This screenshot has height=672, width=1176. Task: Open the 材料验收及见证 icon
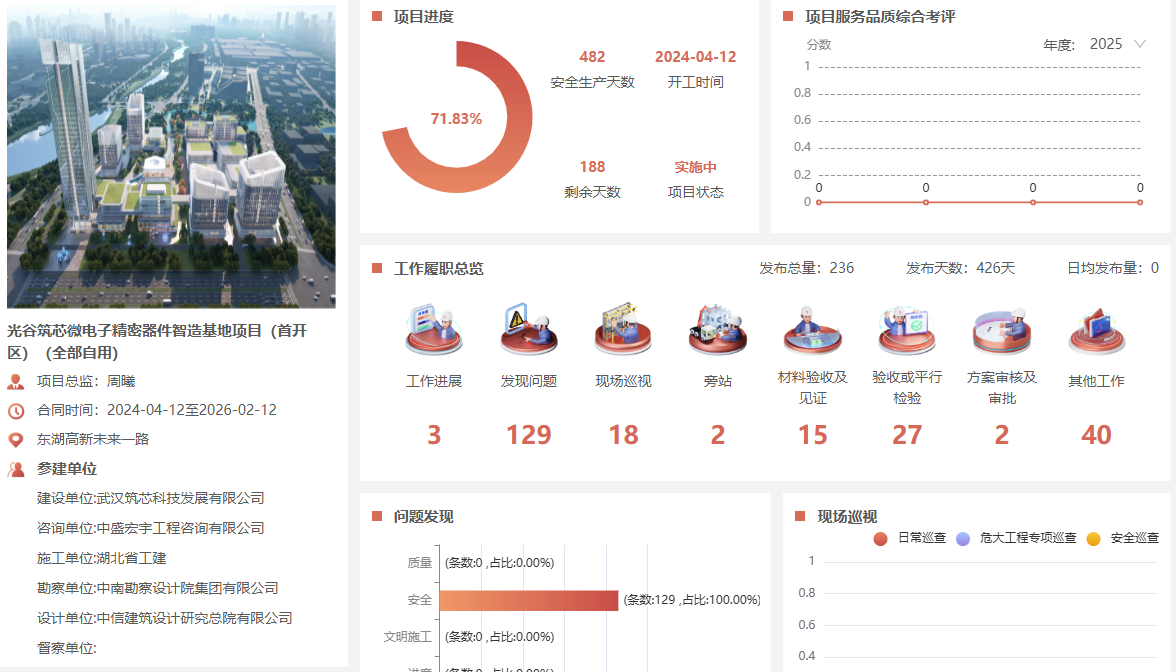pyautogui.click(x=812, y=331)
